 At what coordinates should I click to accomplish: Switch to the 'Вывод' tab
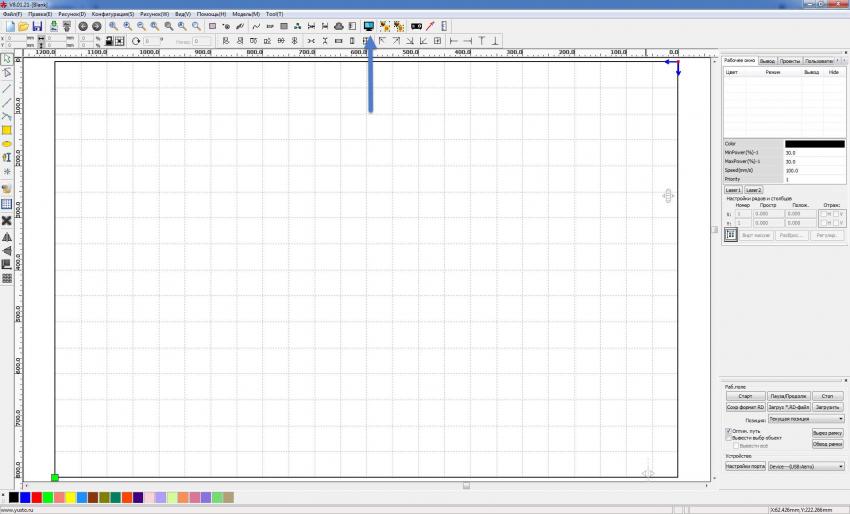click(x=767, y=61)
